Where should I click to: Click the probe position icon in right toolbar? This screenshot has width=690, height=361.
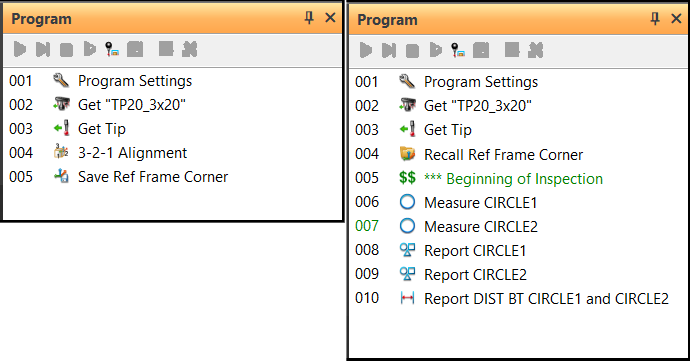click(458, 50)
